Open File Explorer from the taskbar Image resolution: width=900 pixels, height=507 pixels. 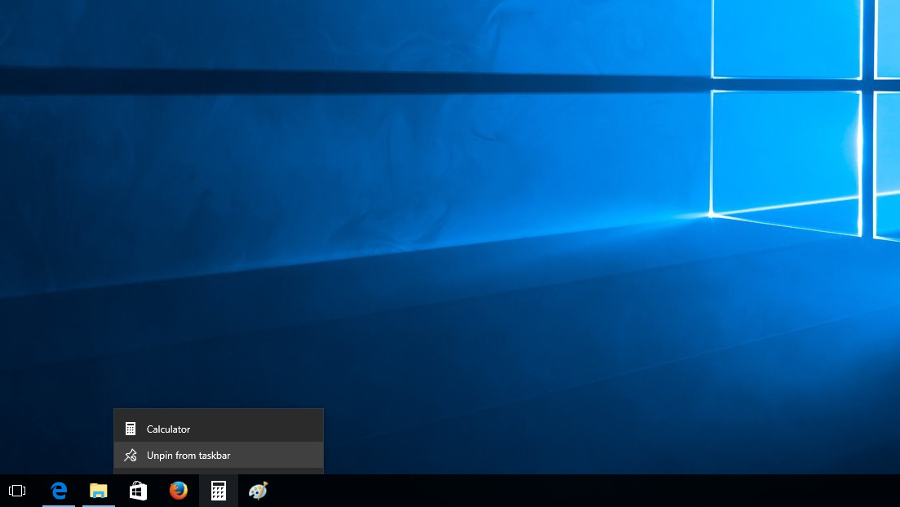click(x=99, y=491)
